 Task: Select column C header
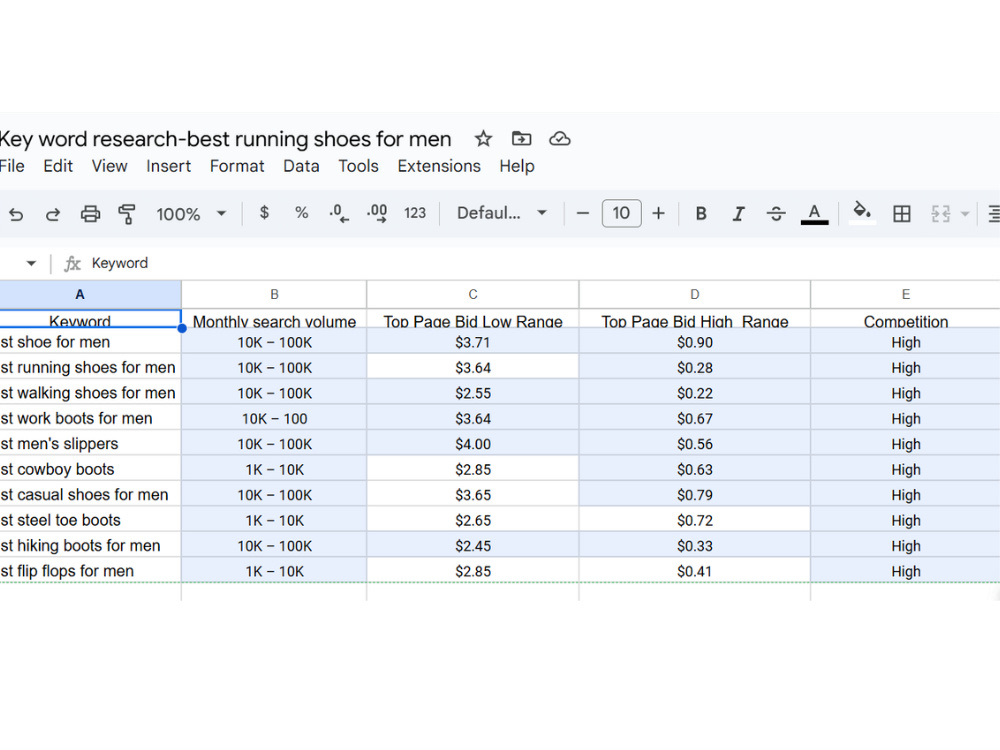point(473,295)
